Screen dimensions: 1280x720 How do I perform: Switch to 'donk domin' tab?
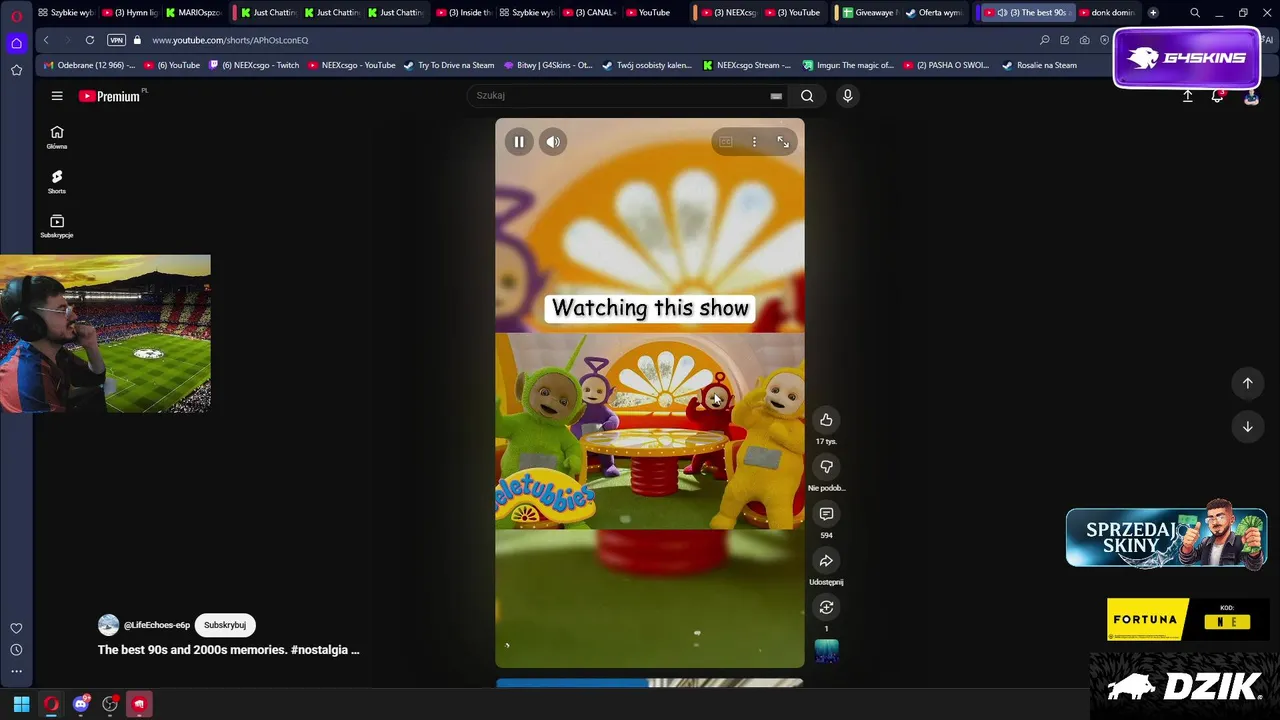1106,13
